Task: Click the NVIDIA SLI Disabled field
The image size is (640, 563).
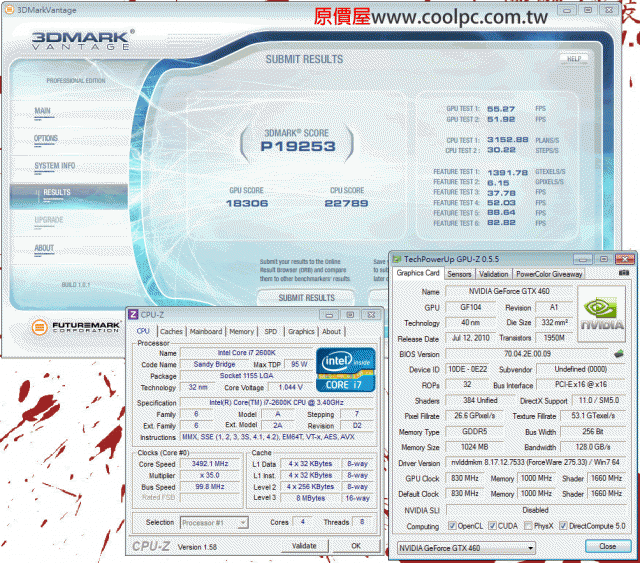Action: point(535,510)
